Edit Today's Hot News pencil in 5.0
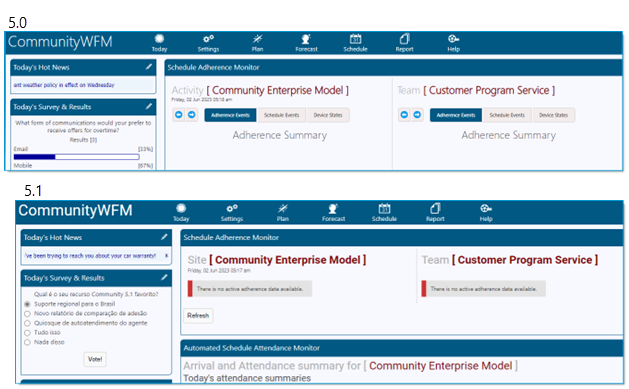629x389 pixels. 149,67
